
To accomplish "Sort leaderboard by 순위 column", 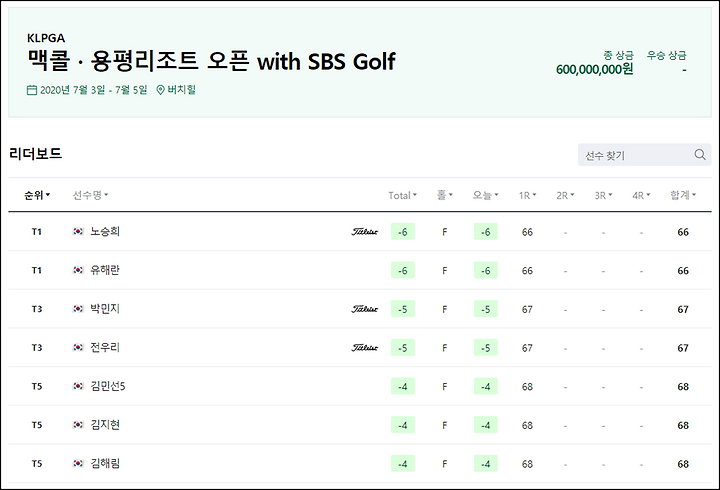I will pyautogui.click(x=37, y=195).
